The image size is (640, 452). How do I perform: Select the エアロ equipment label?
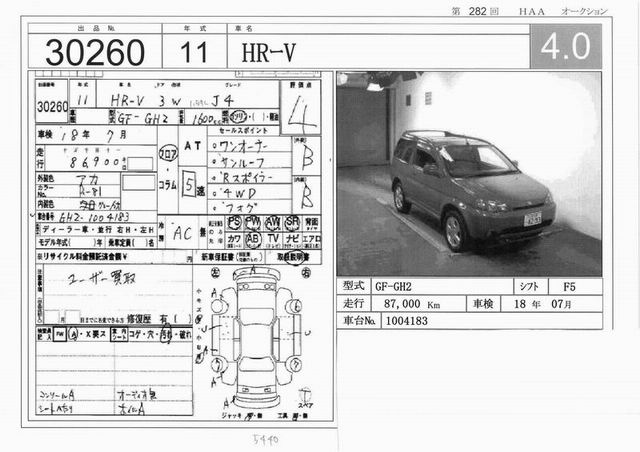click(312, 238)
